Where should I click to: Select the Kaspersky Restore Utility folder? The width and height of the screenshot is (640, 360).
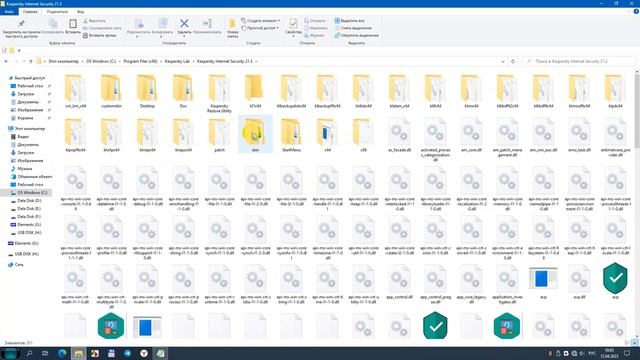[219, 93]
